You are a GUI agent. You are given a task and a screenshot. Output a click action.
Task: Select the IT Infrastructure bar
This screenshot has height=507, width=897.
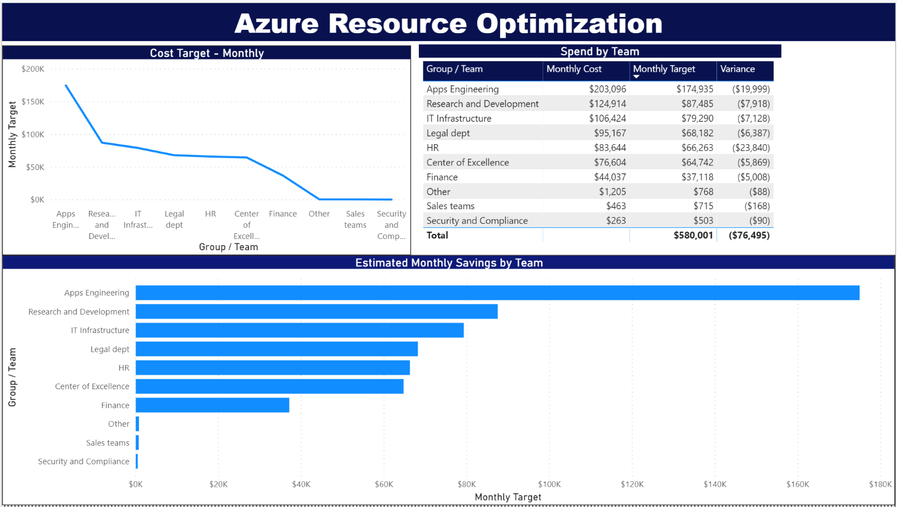pos(300,330)
